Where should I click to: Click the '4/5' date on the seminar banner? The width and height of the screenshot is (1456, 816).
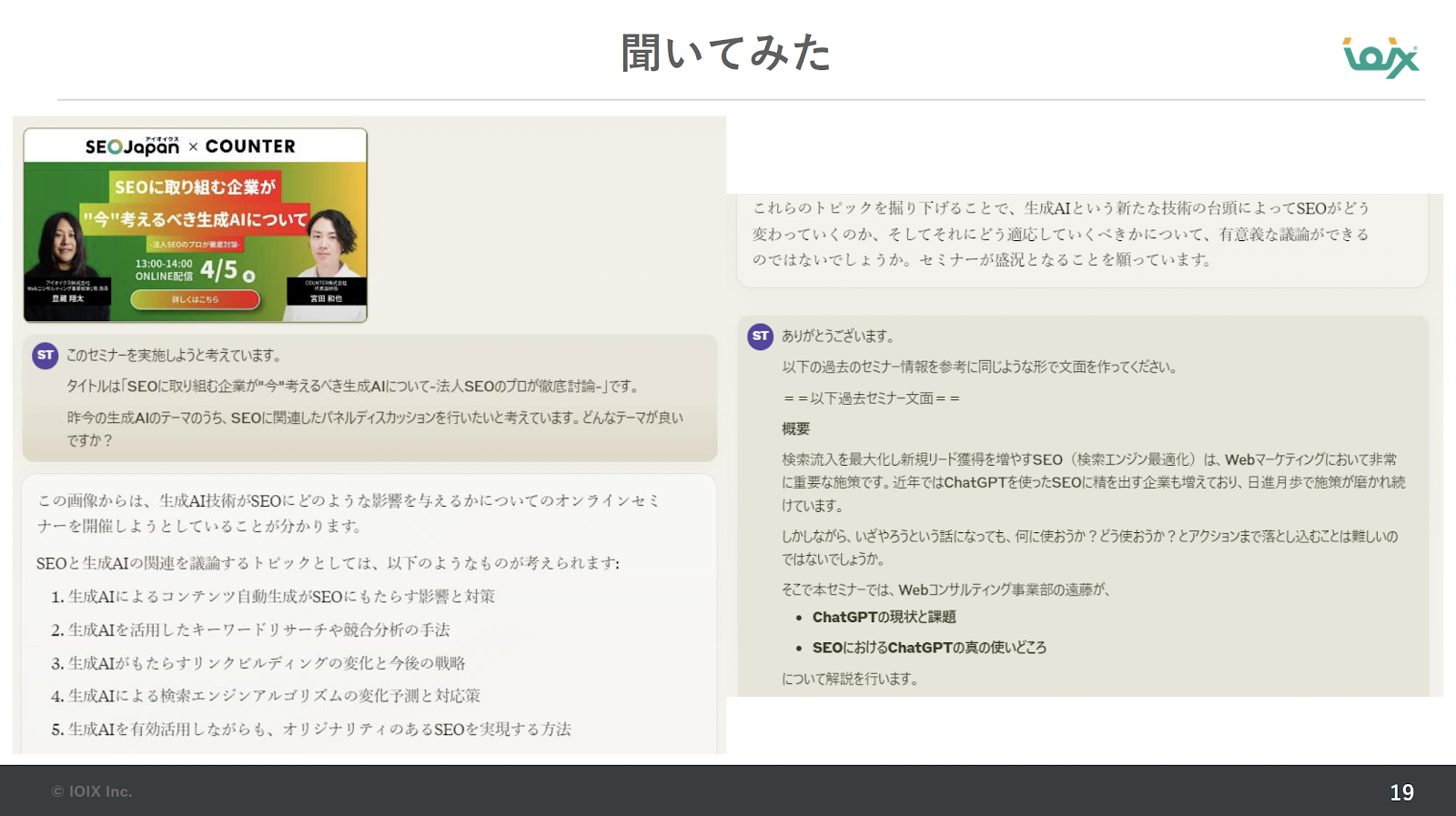click(219, 270)
